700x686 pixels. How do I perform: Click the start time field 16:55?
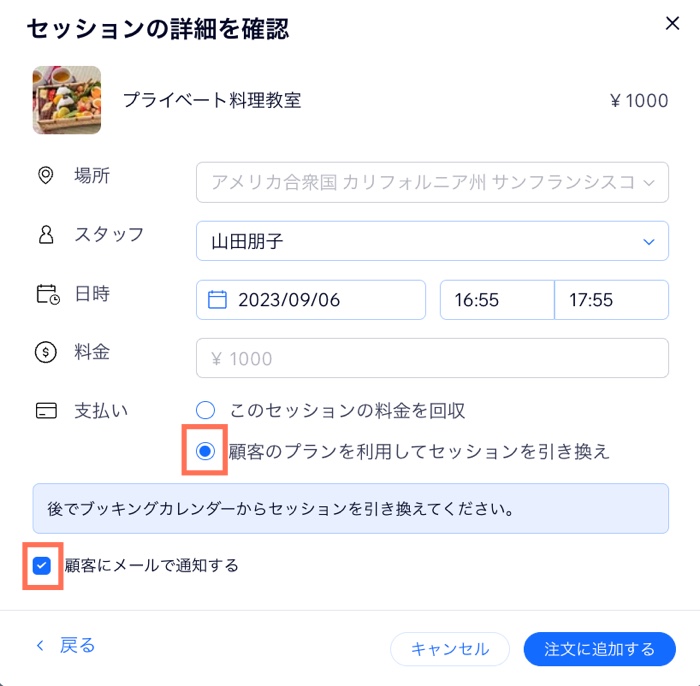point(497,300)
